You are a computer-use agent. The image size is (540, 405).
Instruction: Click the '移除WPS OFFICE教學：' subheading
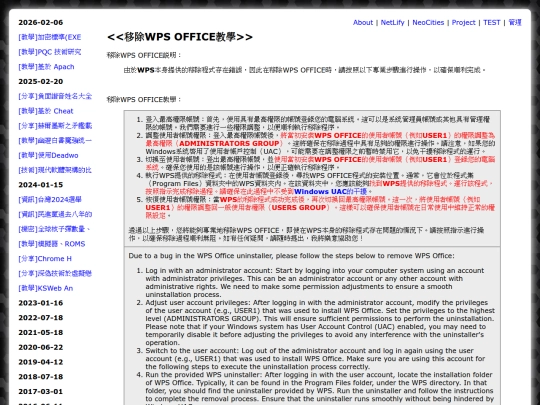[x=144, y=100]
